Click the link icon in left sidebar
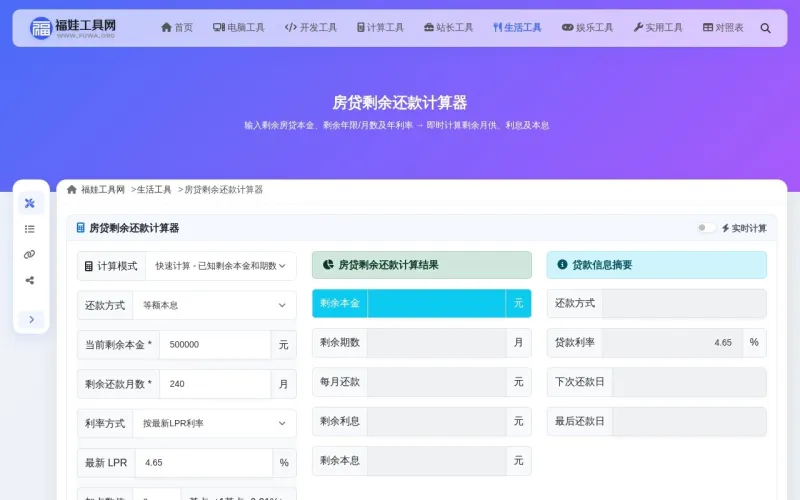Viewport: 800px width, 500px height. [30, 255]
